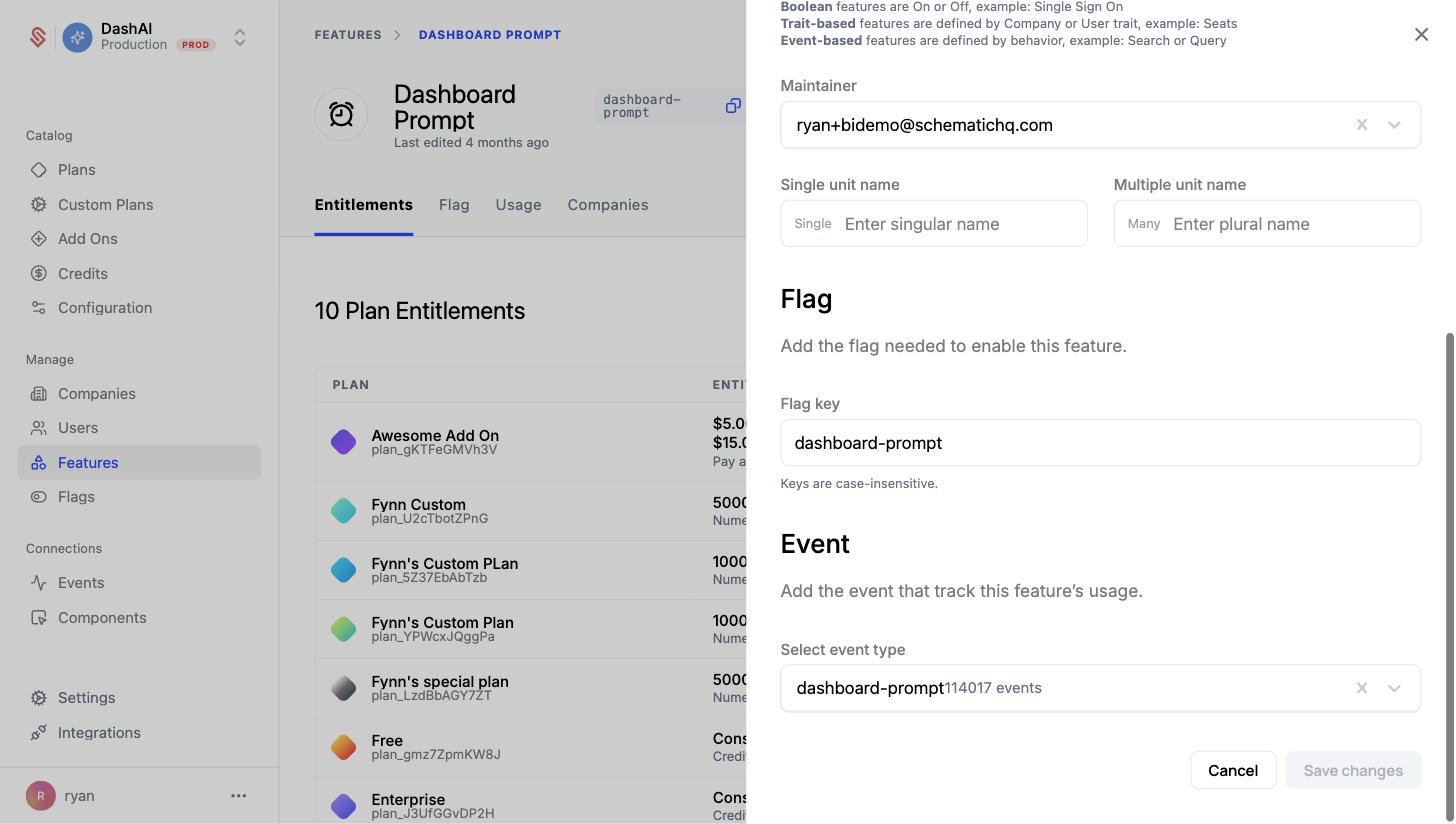1456x824 pixels.
Task: Click the alarm clock feature icon
Action: (341, 114)
